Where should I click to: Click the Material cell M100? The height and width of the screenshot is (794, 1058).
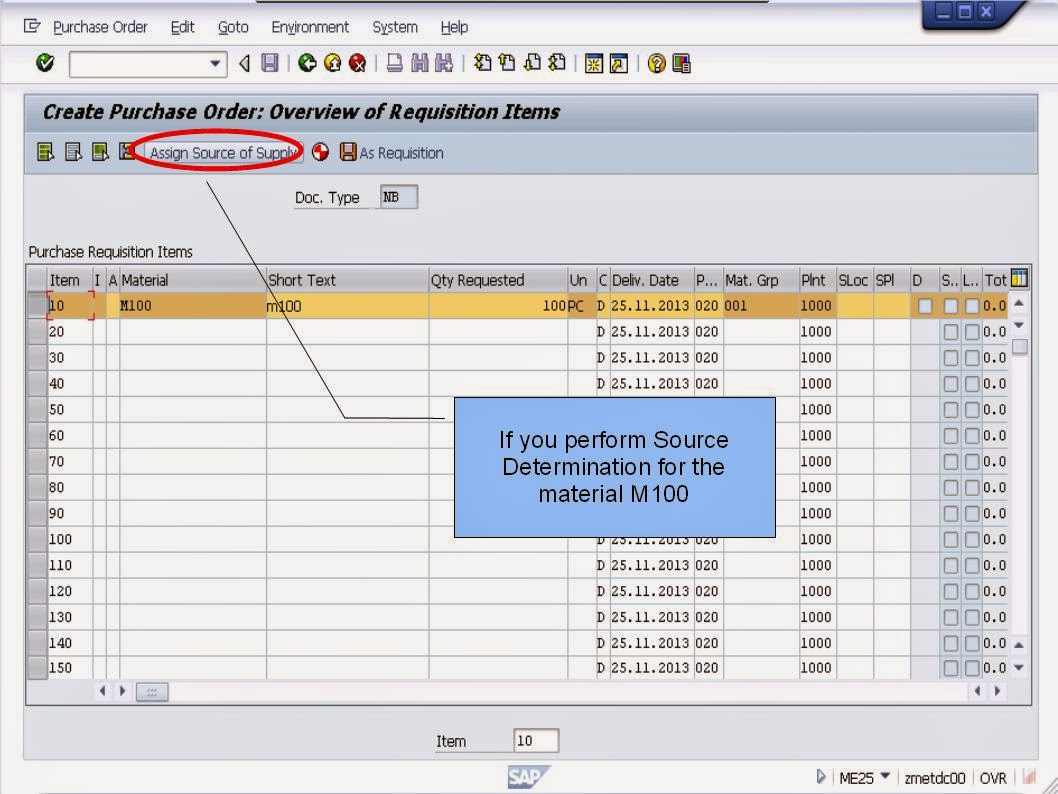coord(192,306)
